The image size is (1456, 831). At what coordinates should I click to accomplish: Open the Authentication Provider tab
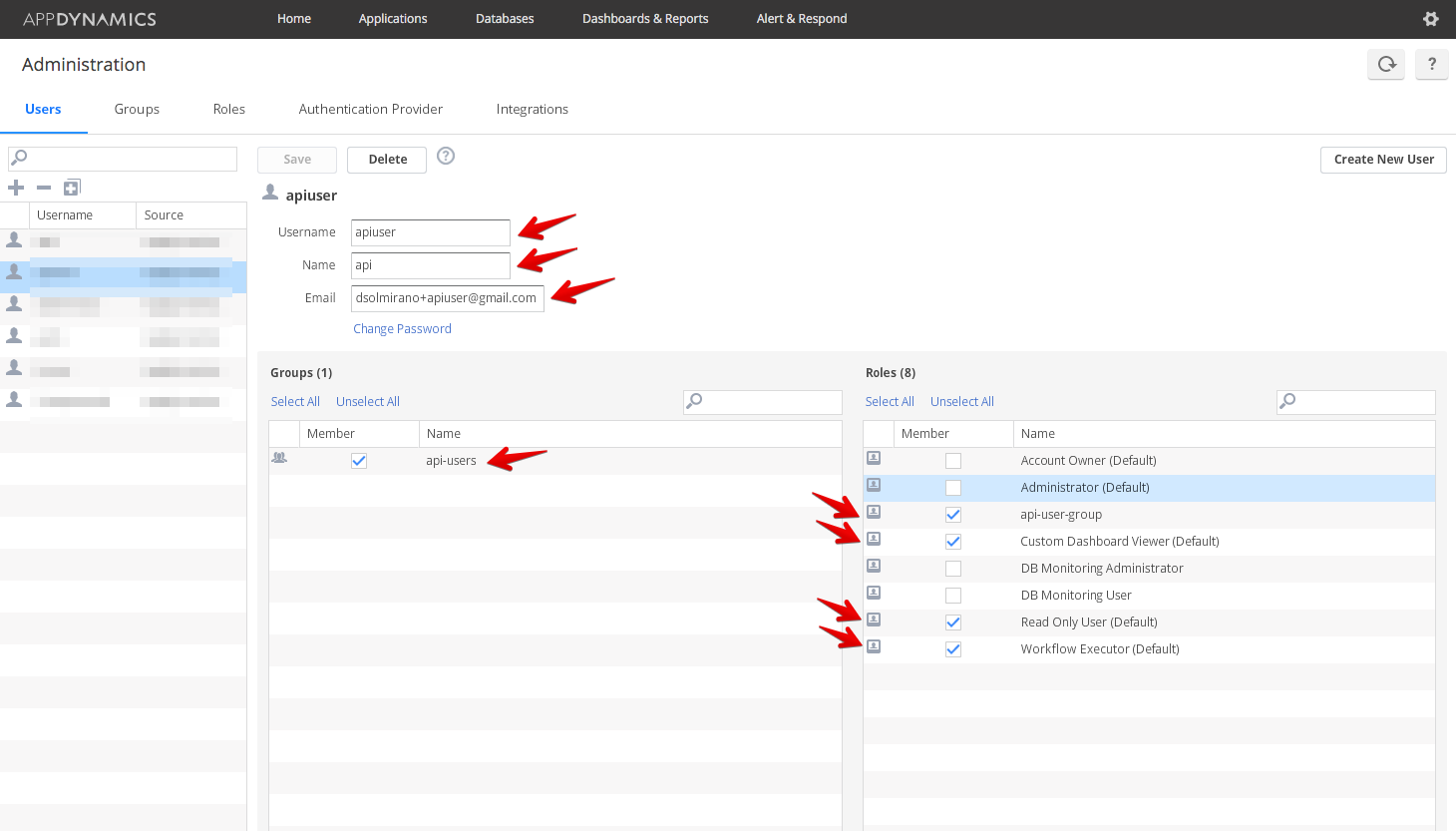370,109
